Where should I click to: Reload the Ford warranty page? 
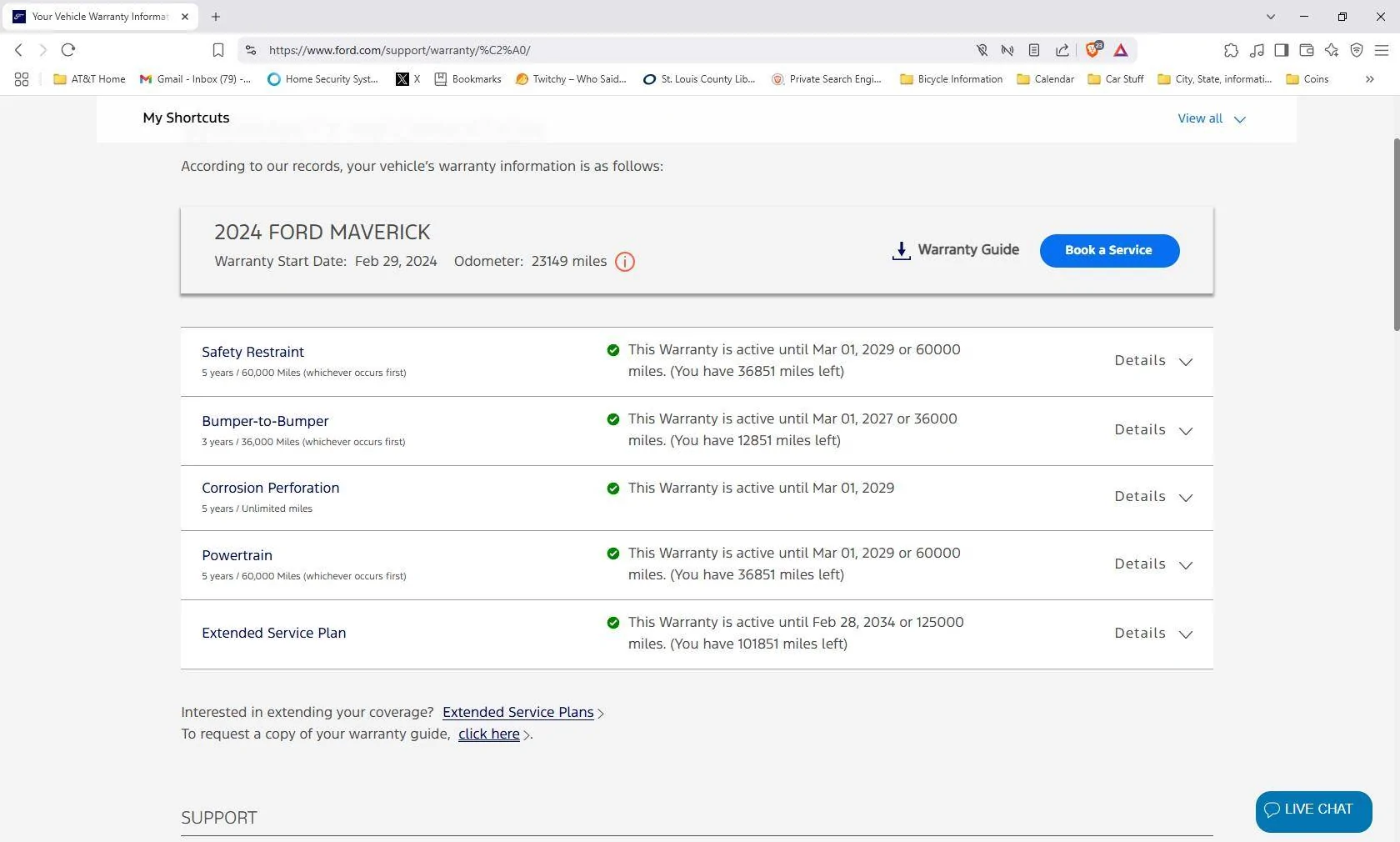[x=68, y=50]
